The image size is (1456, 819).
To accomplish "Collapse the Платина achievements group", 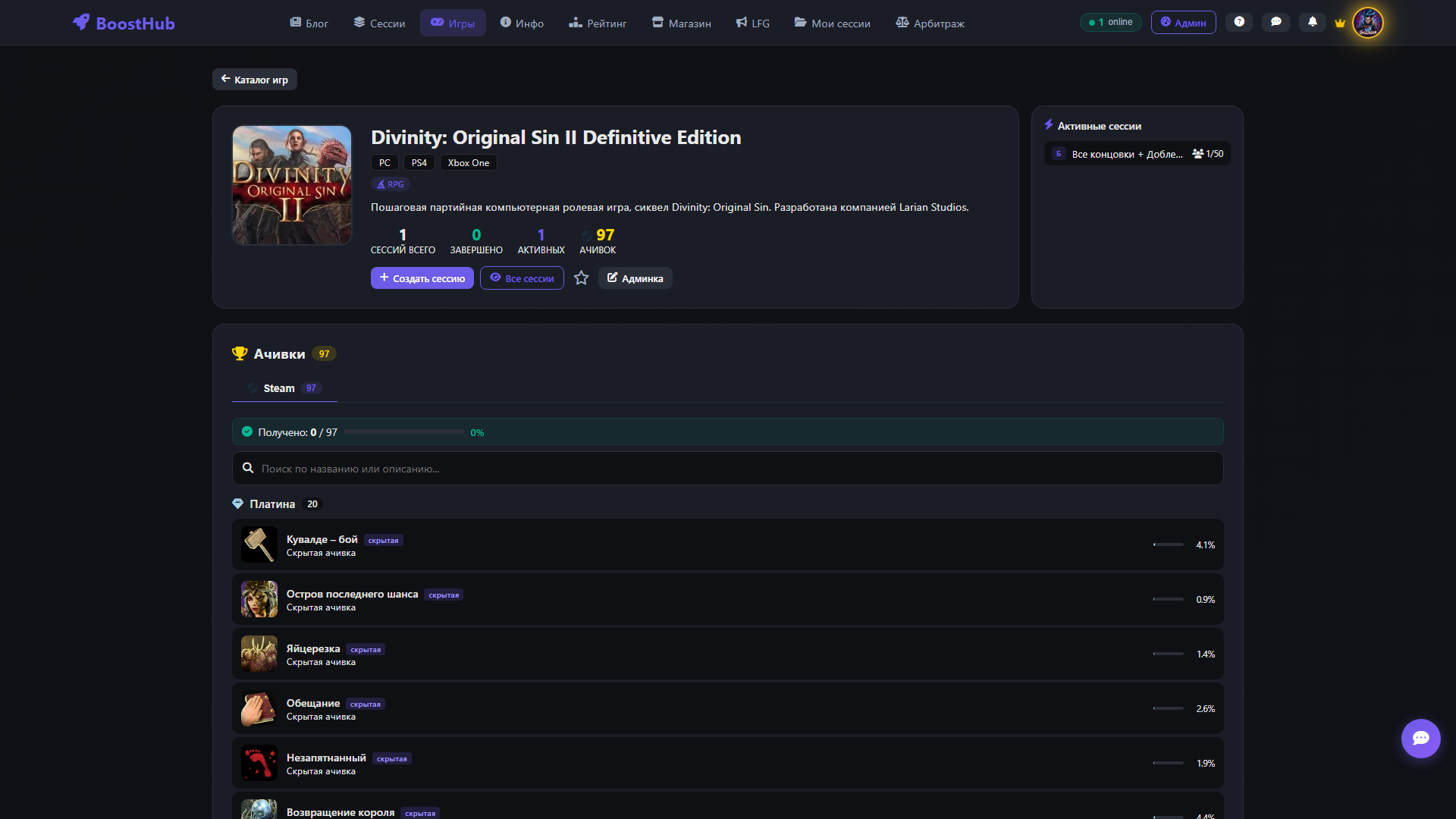I will 272,504.
